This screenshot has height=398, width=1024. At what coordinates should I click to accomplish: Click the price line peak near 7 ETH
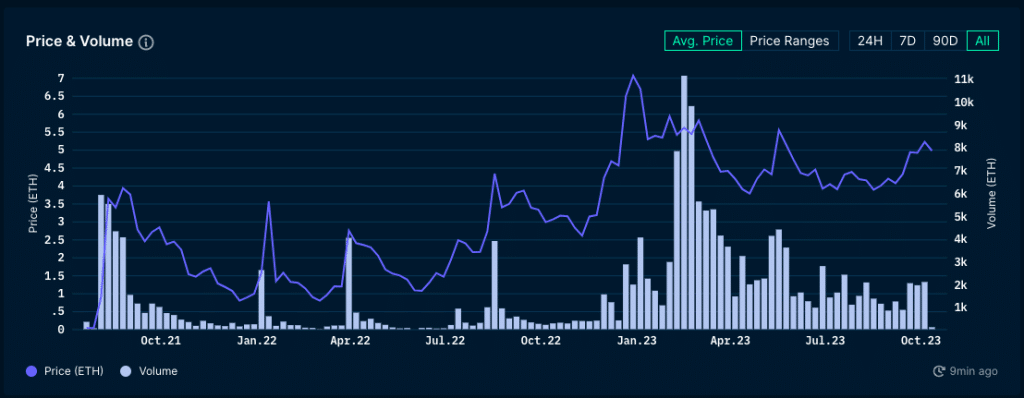pyautogui.click(x=633, y=75)
